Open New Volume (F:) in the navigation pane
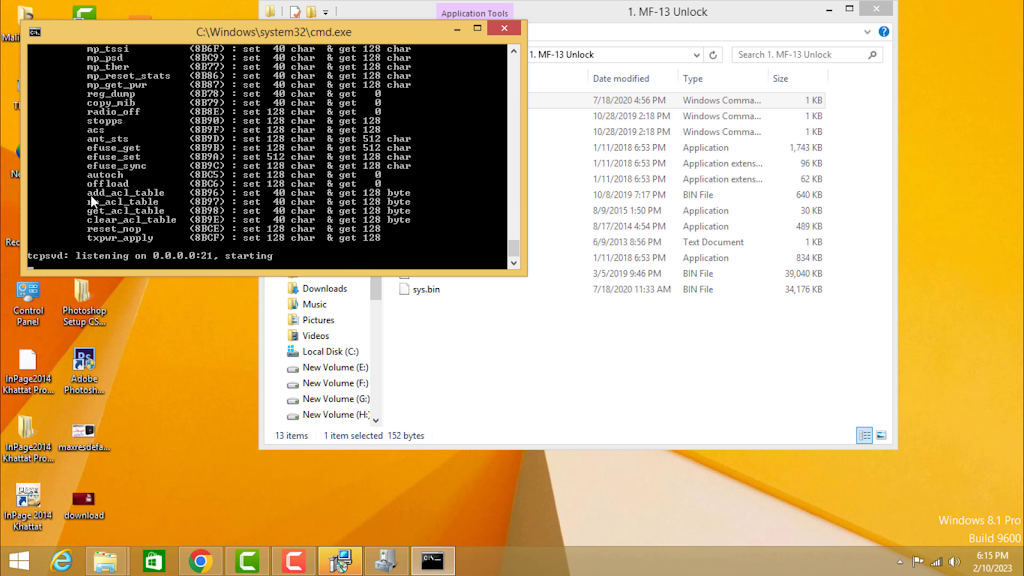 click(335, 383)
